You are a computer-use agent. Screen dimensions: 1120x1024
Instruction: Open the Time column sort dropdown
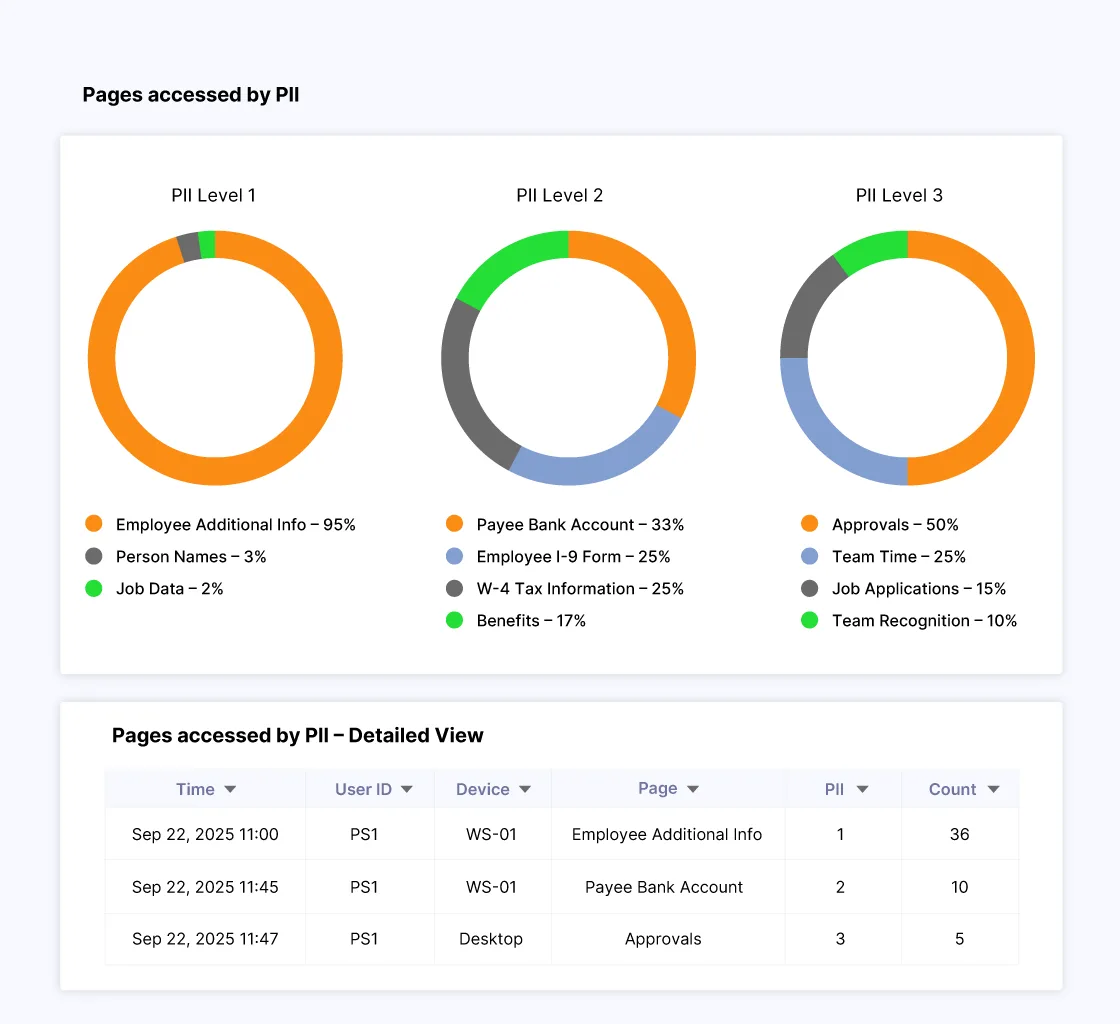230,788
